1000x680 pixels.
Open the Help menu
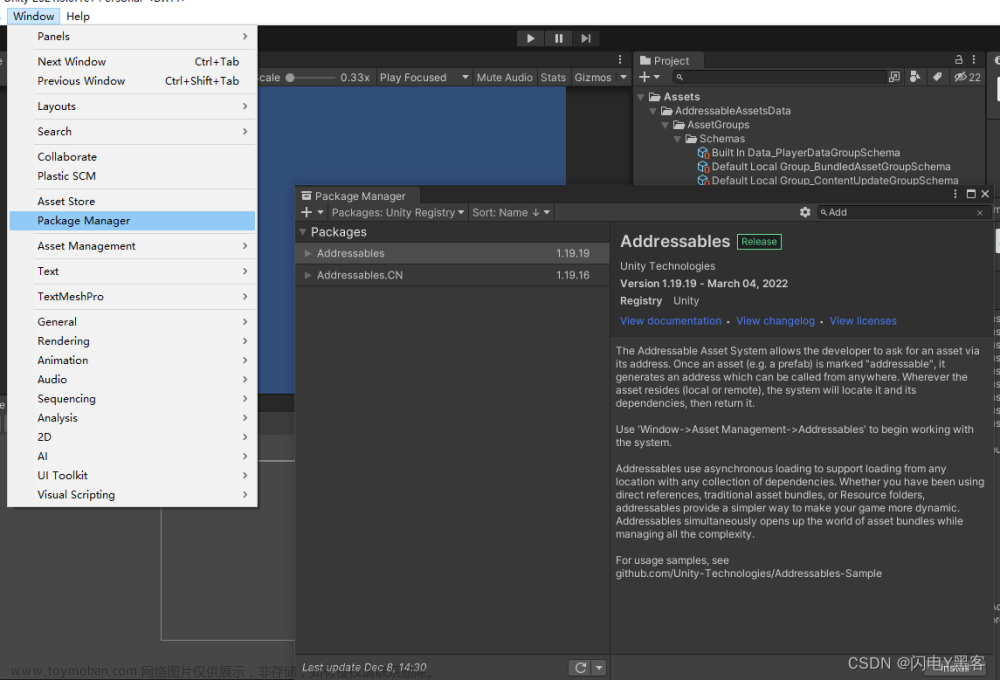pos(78,17)
